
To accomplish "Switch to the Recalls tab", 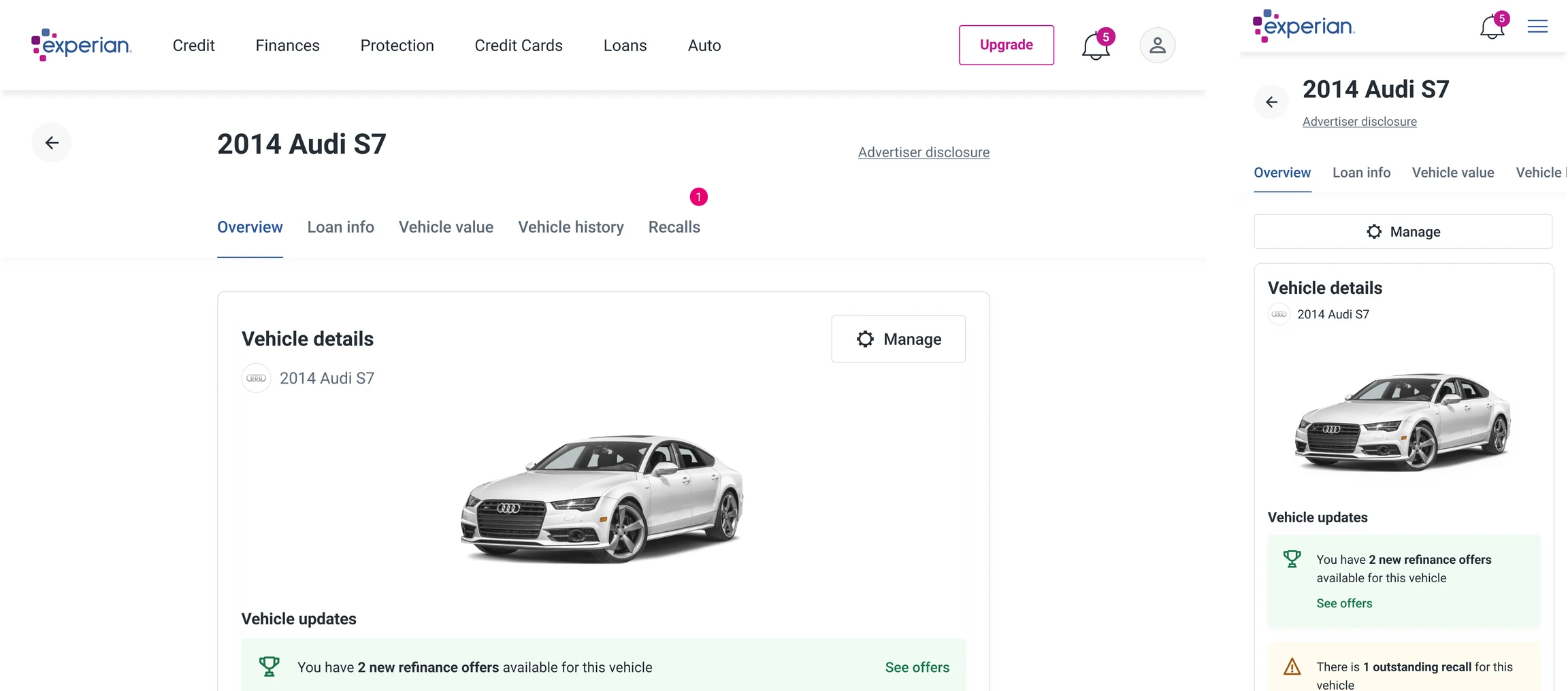I will 674,227.
